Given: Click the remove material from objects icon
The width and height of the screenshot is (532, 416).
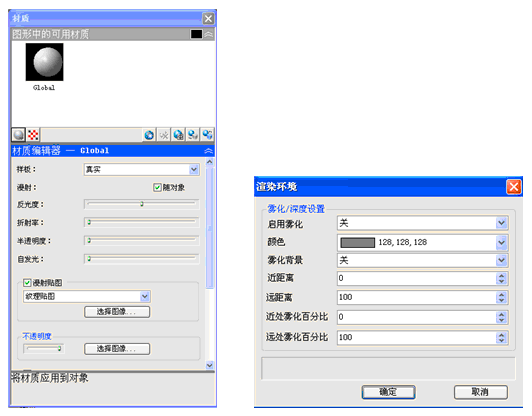Looking at the screenshot, I should click(x=207, y=135).
